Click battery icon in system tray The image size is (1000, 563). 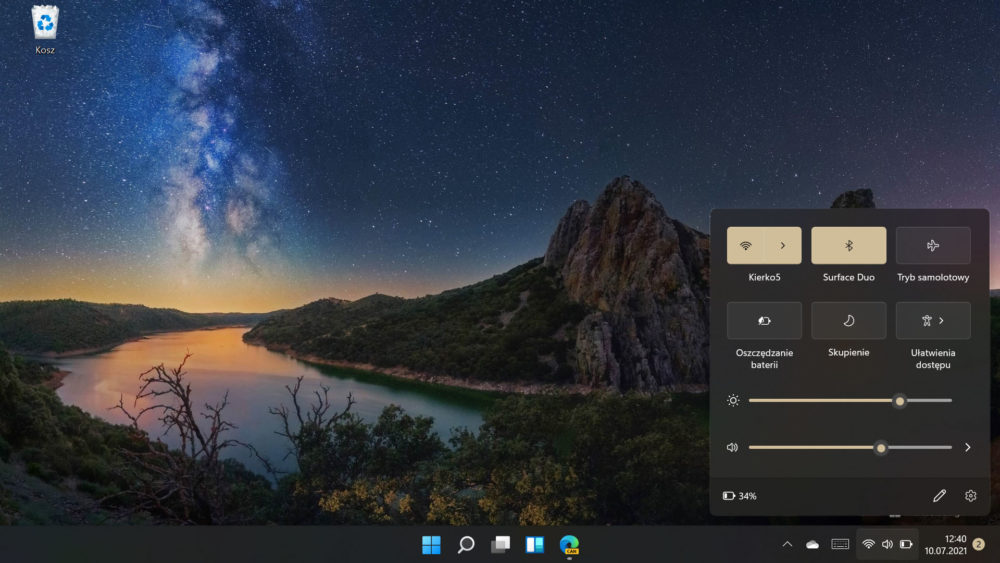pos(906,545)
